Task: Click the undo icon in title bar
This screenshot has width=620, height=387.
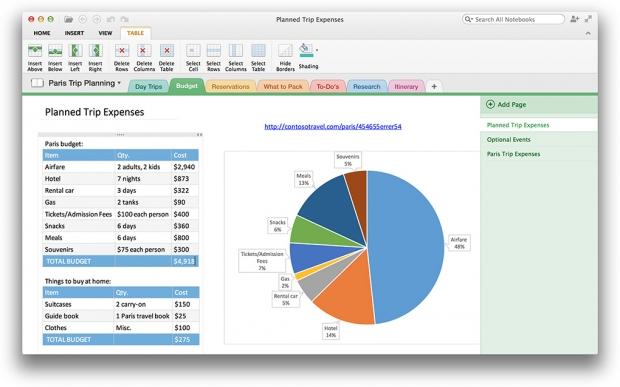Action: [x=111, y=19]
